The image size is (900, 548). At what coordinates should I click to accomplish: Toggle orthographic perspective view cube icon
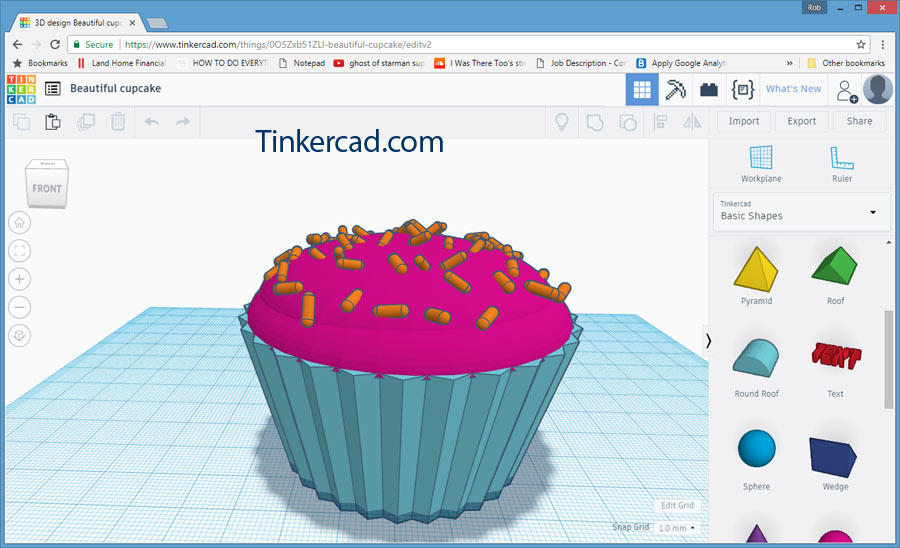[x=21, y=336]
